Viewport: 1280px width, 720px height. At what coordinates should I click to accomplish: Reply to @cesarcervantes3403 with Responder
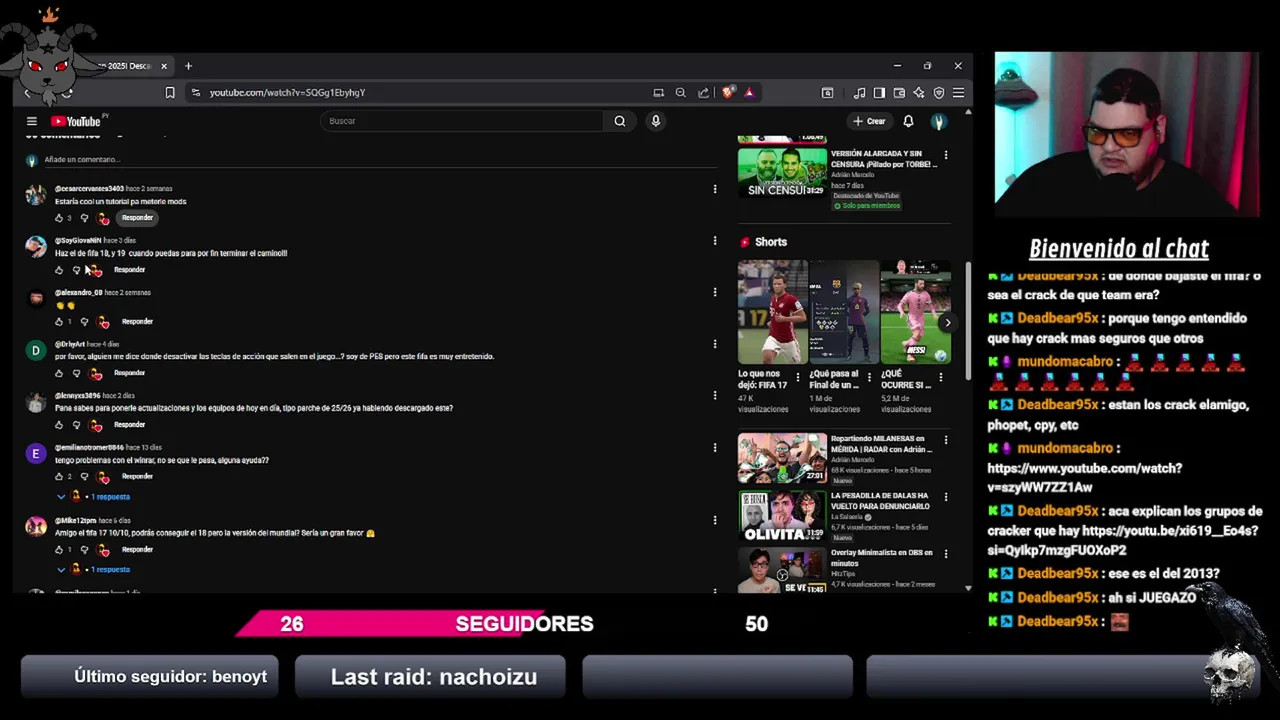coord(137,218)
